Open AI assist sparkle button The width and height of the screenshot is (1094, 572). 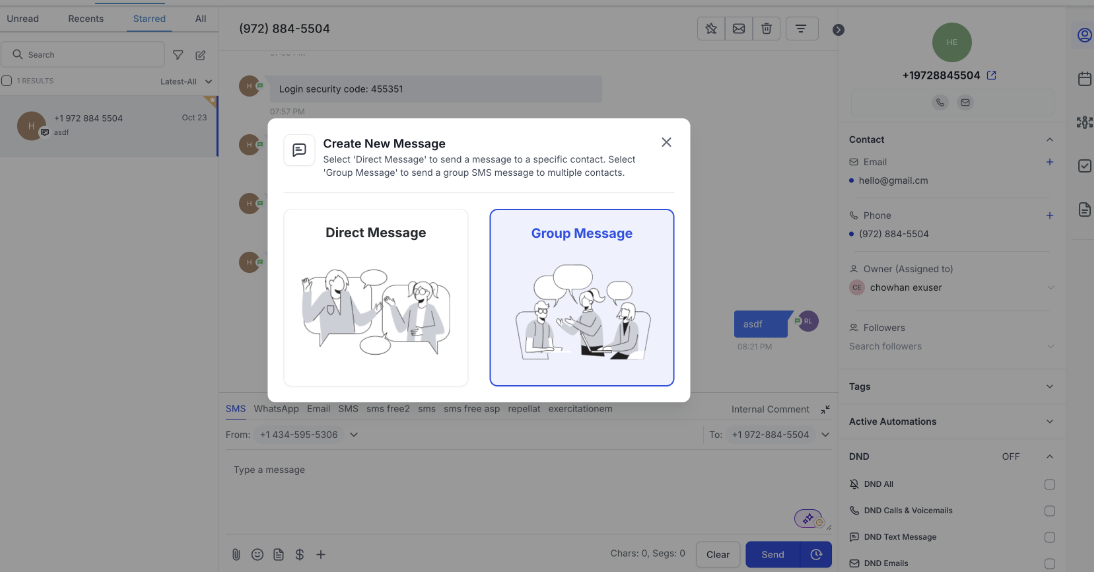click(x=808, y=518)
